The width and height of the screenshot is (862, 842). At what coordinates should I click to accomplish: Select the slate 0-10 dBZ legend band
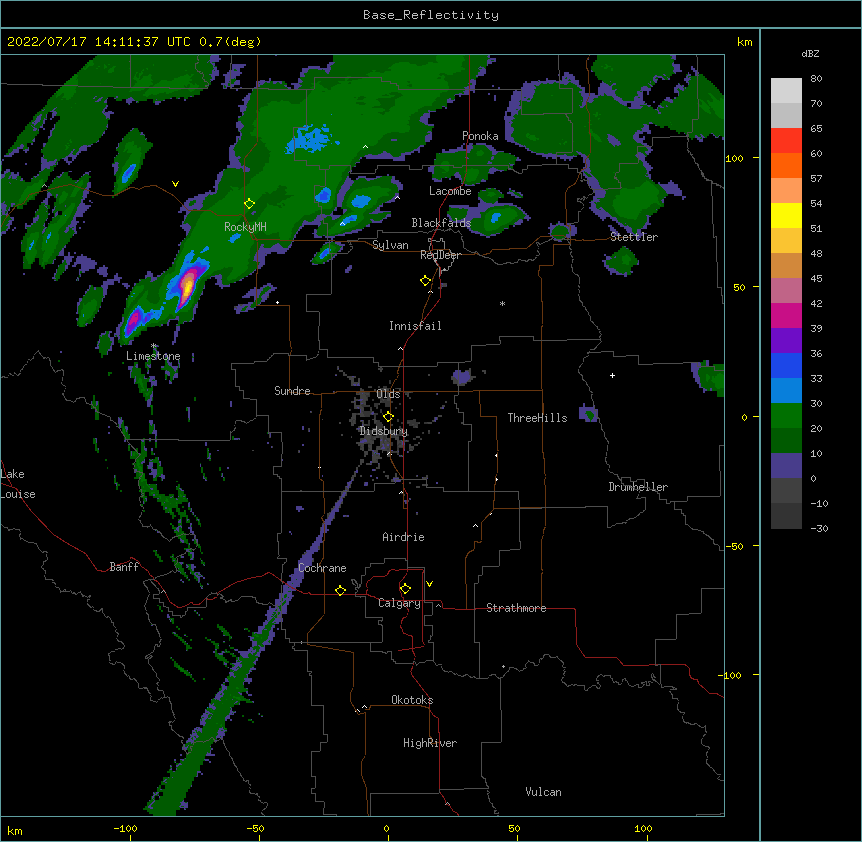tap(786, 466)
